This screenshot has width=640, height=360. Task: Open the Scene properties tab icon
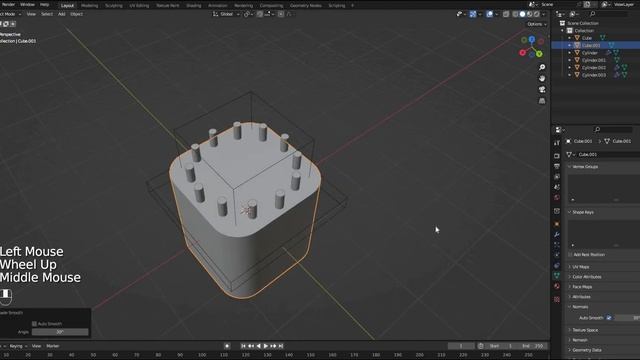[x=557, y=187]
